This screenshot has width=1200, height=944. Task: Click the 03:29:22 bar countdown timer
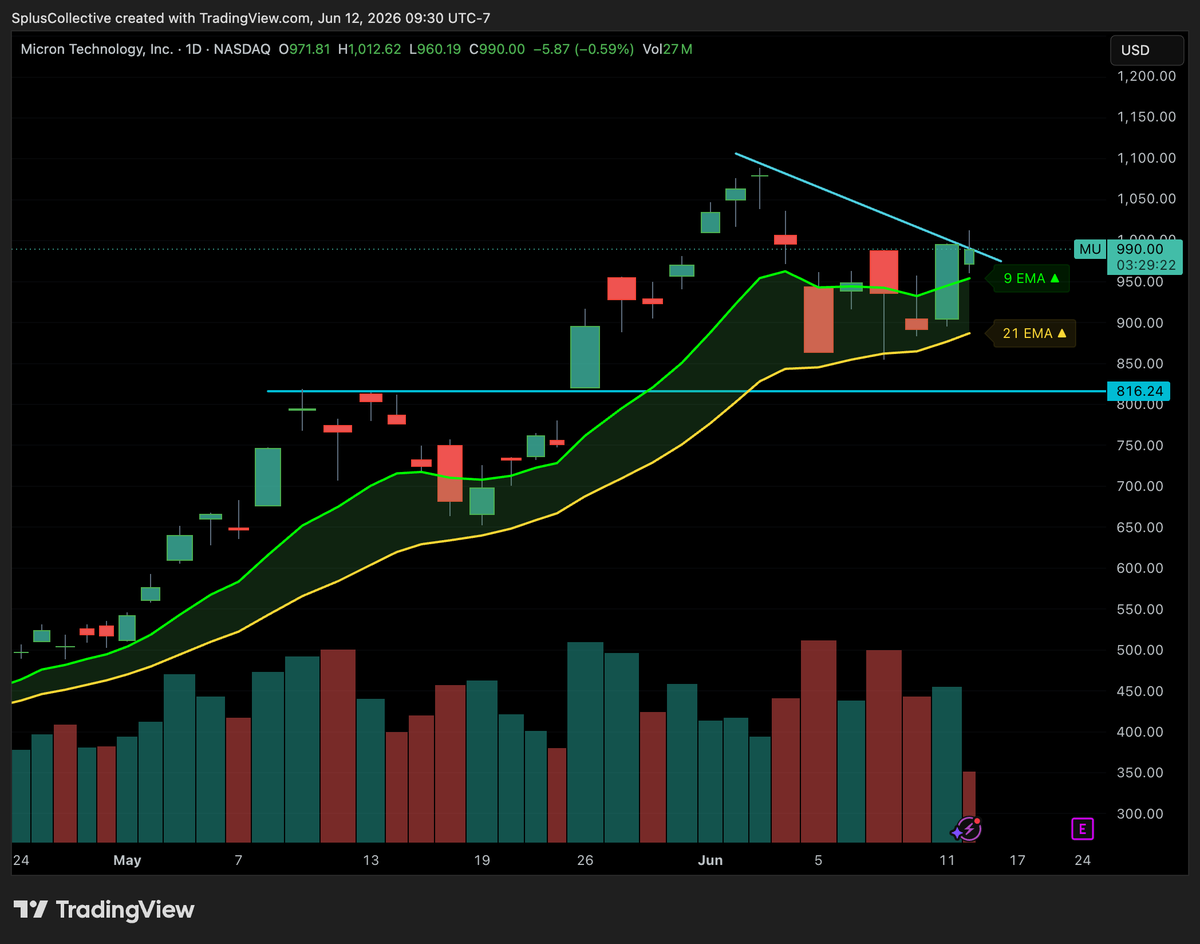pos(1144,265)
